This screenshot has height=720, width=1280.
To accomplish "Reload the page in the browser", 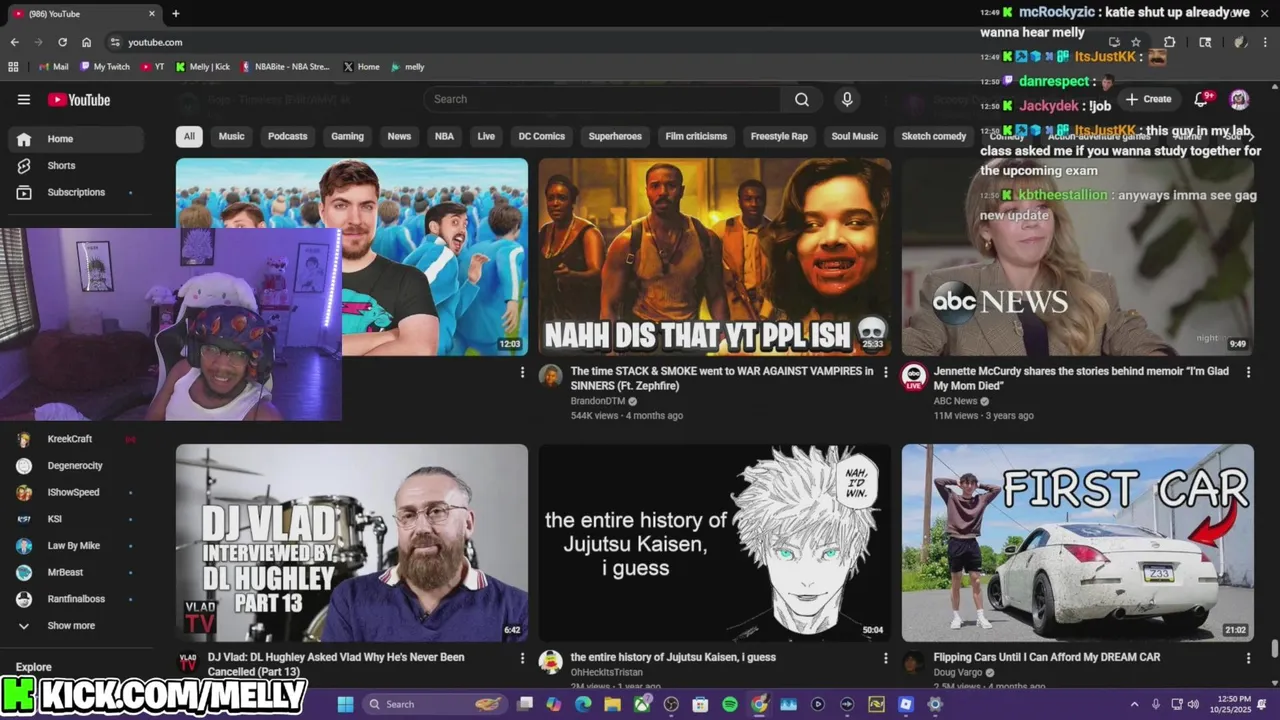I will click(62, 42).
